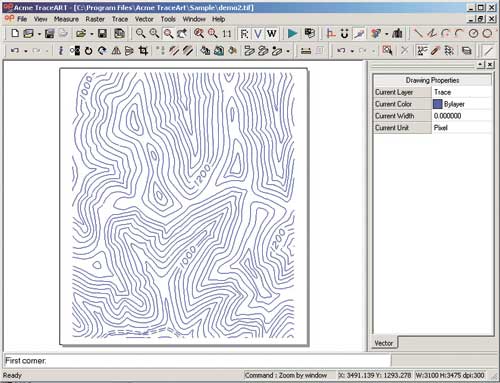
Task: Open the Trace menu
Action: pyautogui.click(x=120, y=19)
